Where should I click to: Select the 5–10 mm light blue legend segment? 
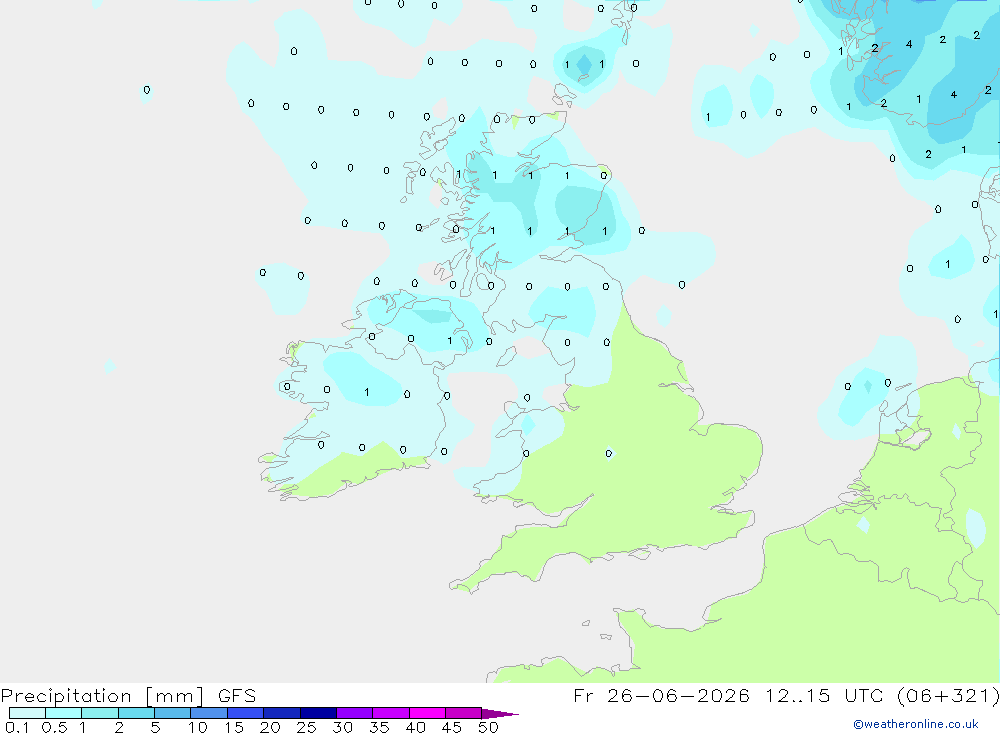173,713
